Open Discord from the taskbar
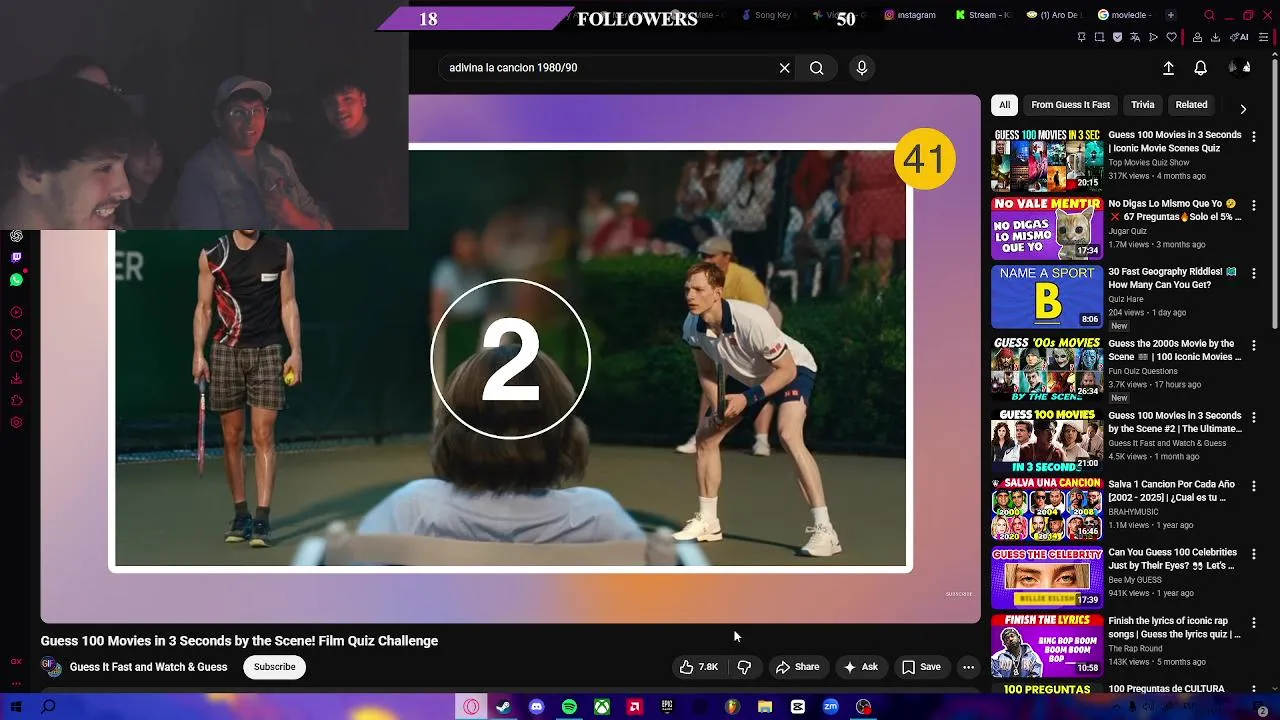 coord(536,707)
